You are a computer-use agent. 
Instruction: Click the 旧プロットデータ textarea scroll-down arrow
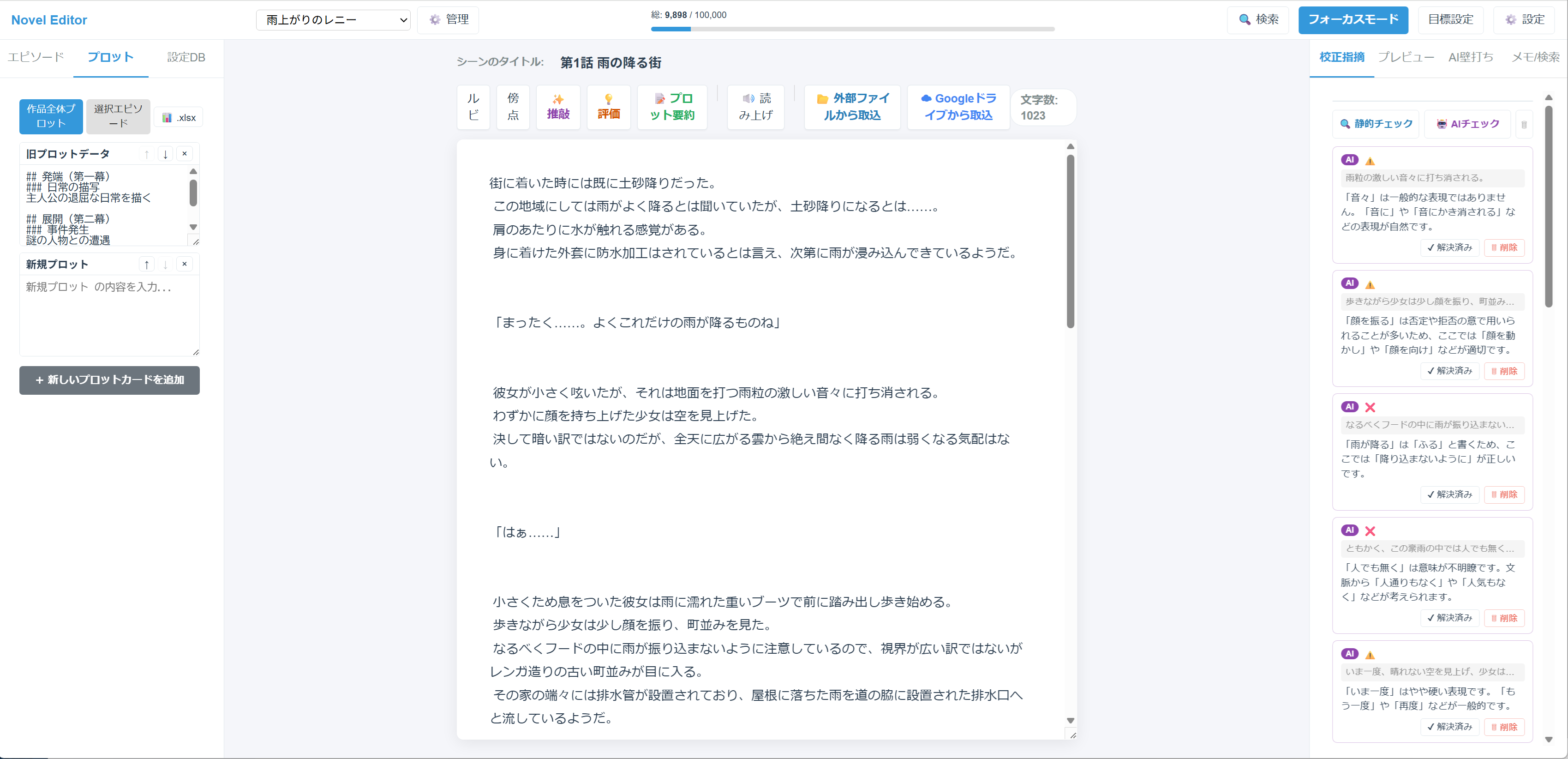[x=193, y=227]
